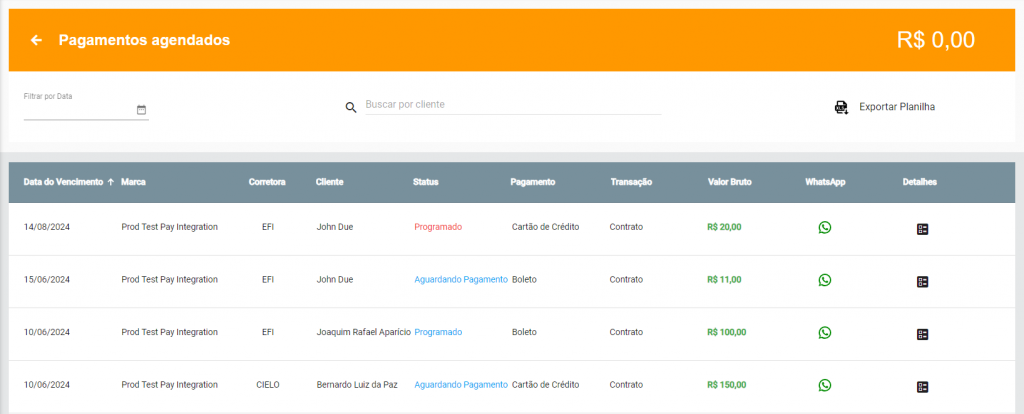Viewport: 1024px width, 414px height.
Task: Focus the Buscar por cliente search box
Action: (x=513, y=104)
